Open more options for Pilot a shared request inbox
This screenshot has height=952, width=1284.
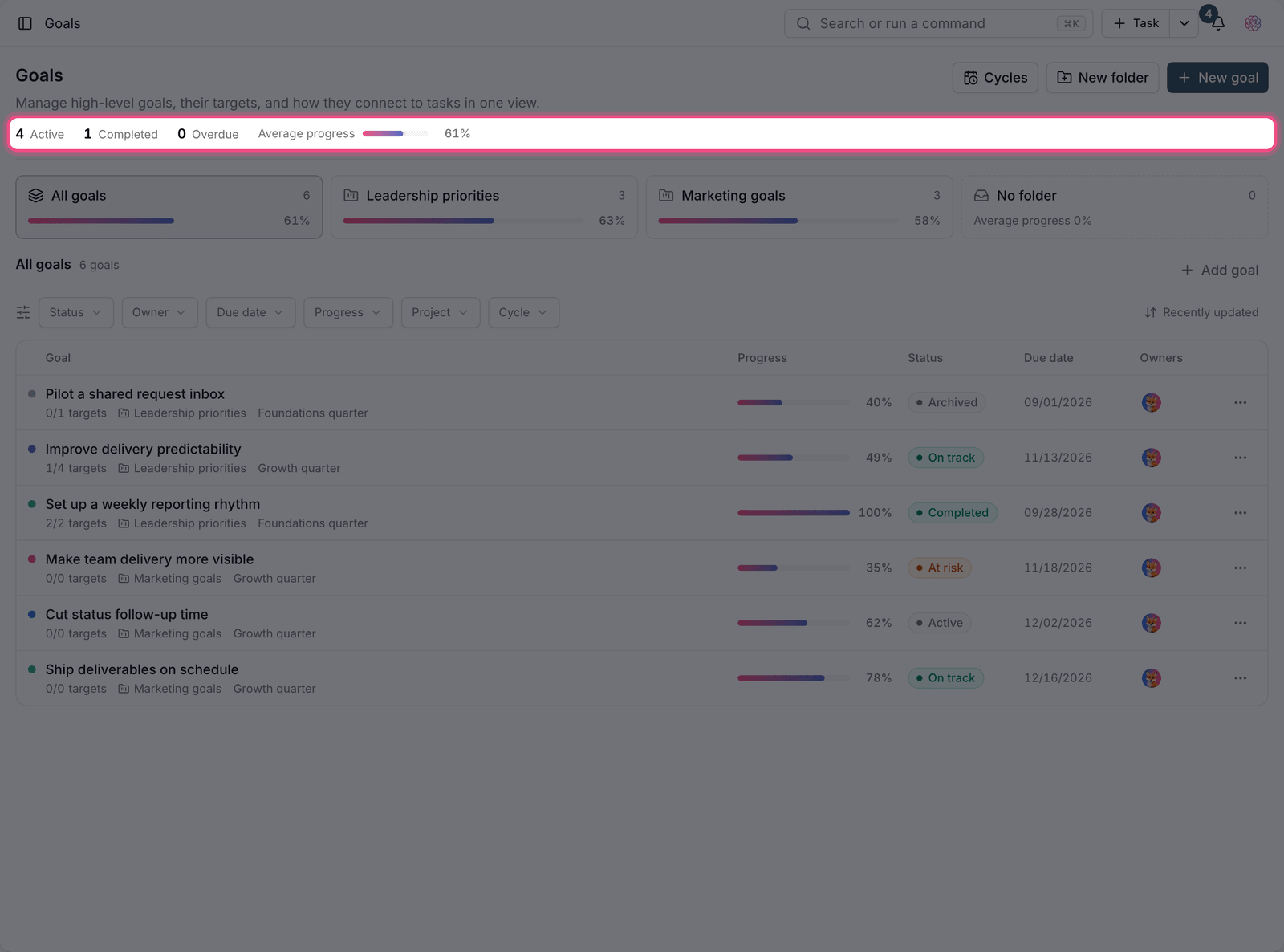[1240, 402]
